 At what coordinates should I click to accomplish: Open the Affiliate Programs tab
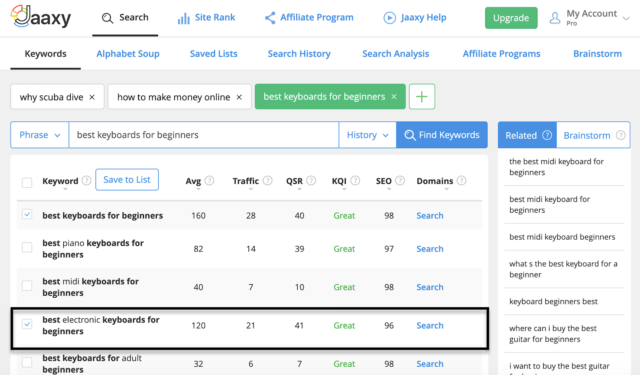(501, 54)
